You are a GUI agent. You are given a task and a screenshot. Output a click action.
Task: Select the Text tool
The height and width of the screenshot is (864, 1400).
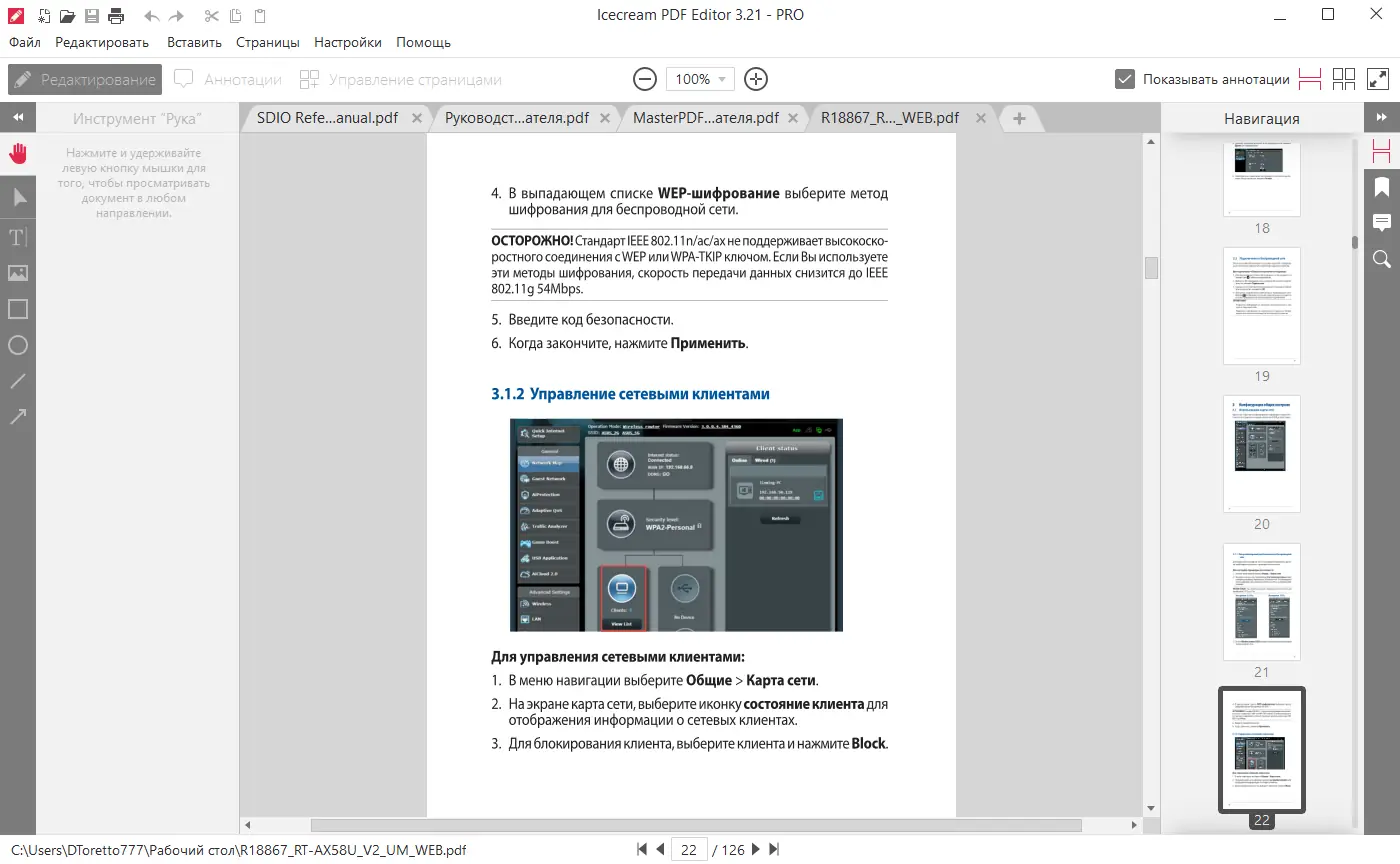coord(17,237)
